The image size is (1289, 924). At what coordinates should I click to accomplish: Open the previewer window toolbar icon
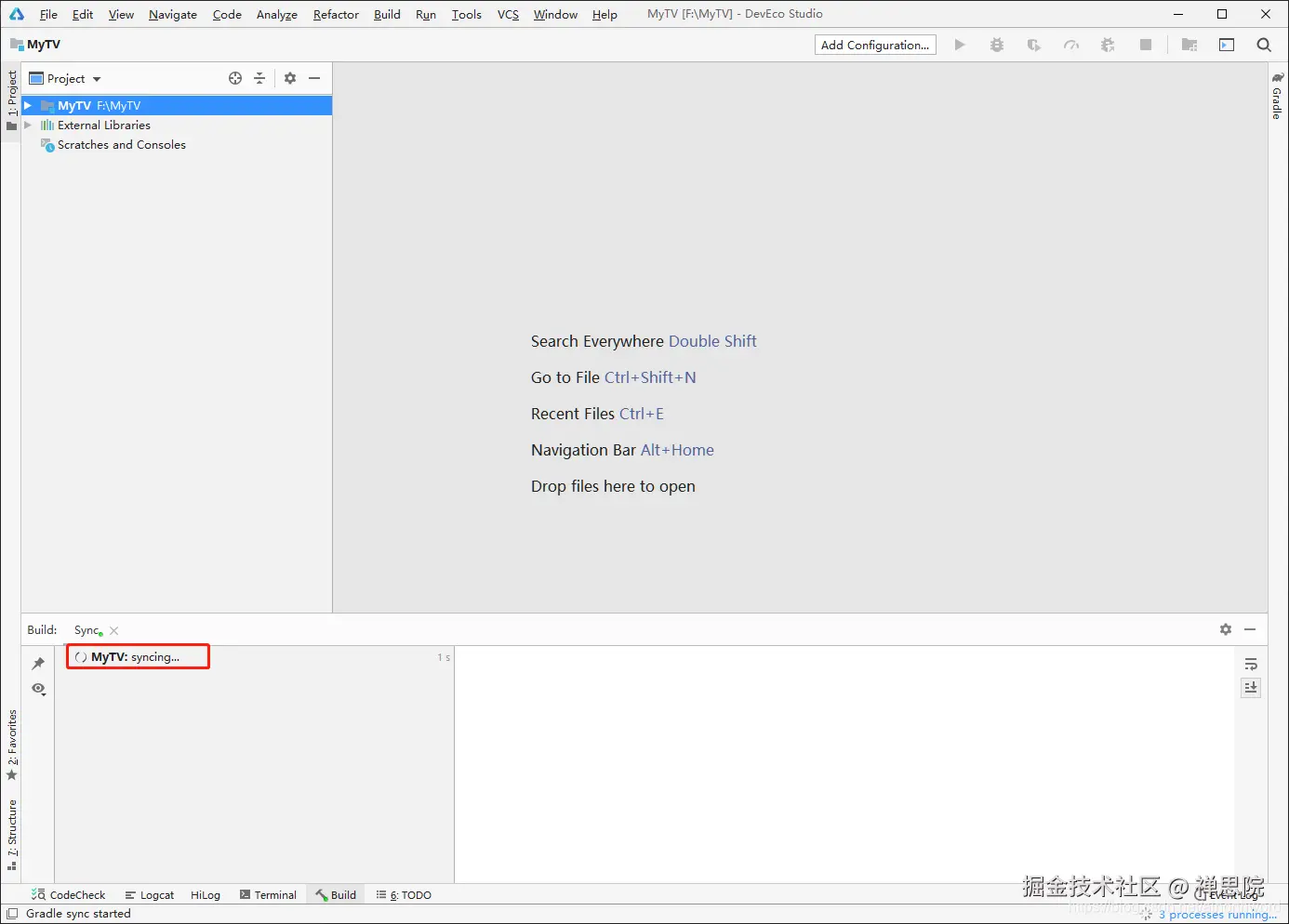(1227, 45)
